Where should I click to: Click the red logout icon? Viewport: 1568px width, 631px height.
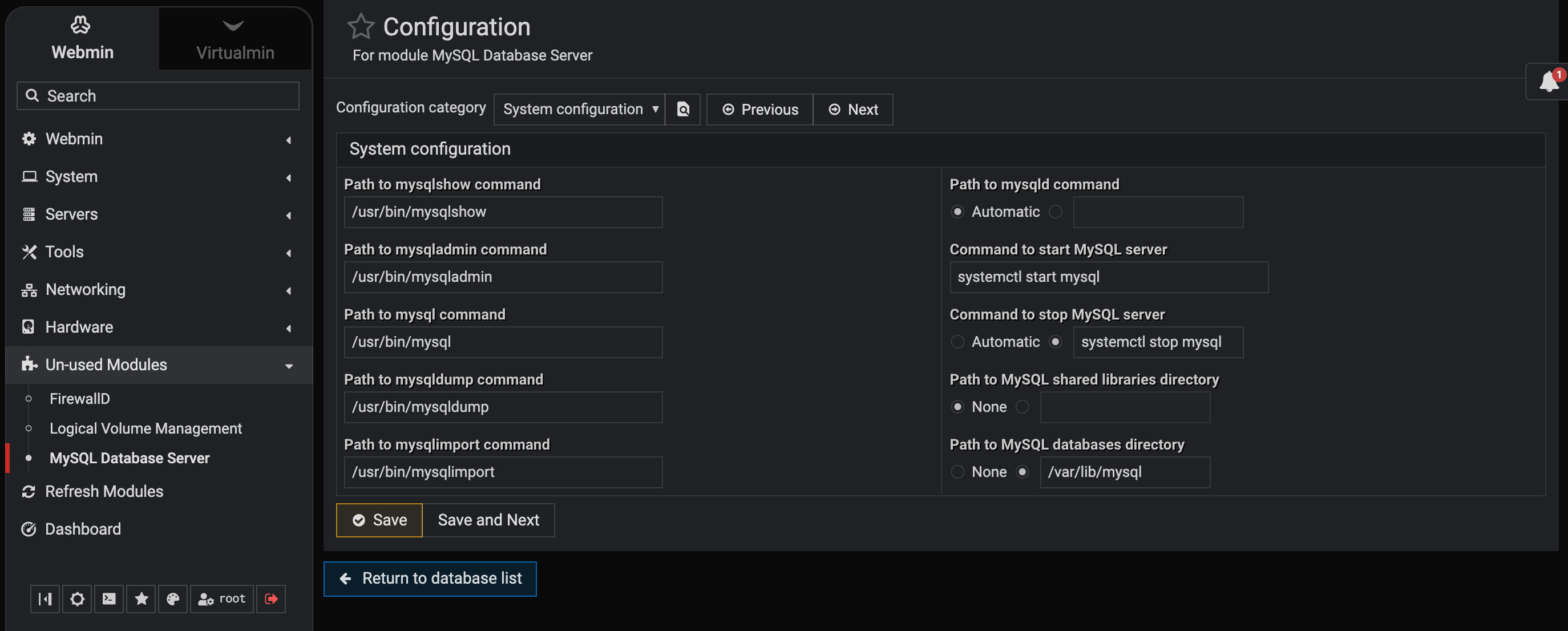coord(271,598)
